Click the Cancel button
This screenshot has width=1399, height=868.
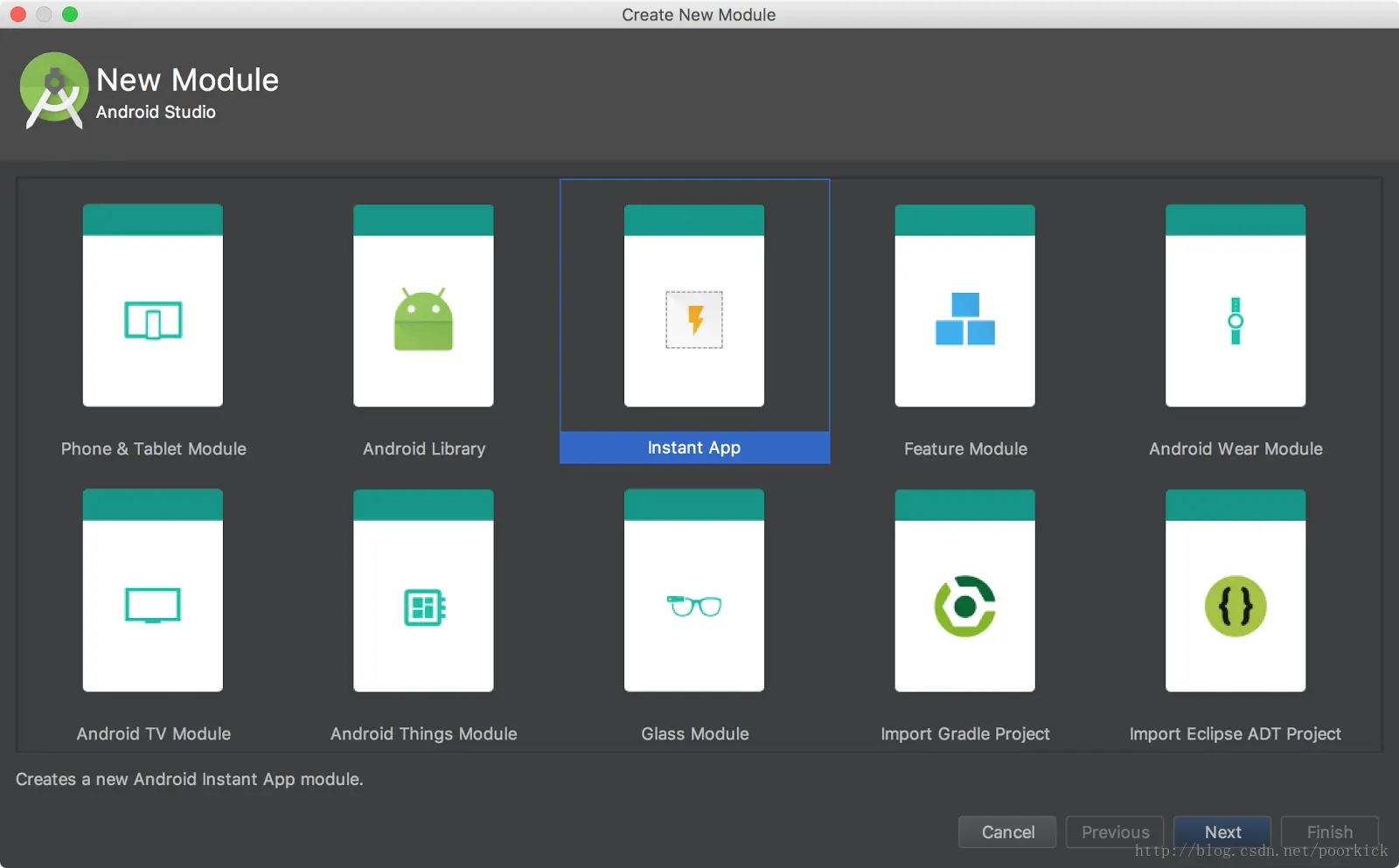click(1007, 832)
